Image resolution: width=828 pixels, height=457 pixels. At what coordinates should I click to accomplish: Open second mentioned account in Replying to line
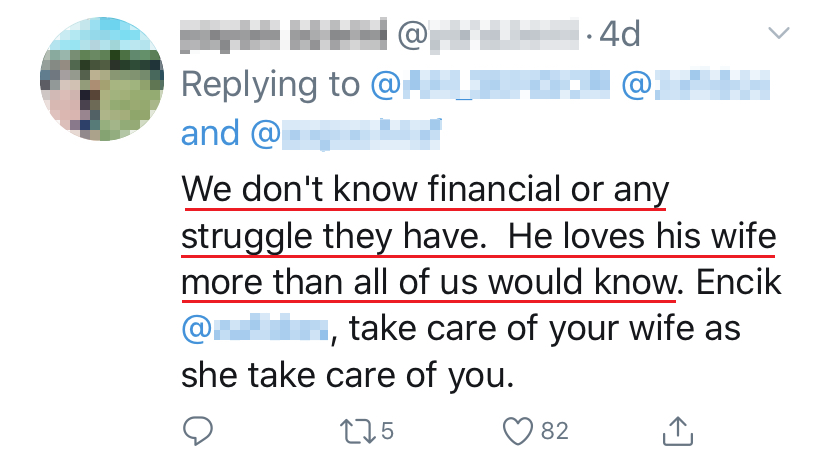coord(696,85)
